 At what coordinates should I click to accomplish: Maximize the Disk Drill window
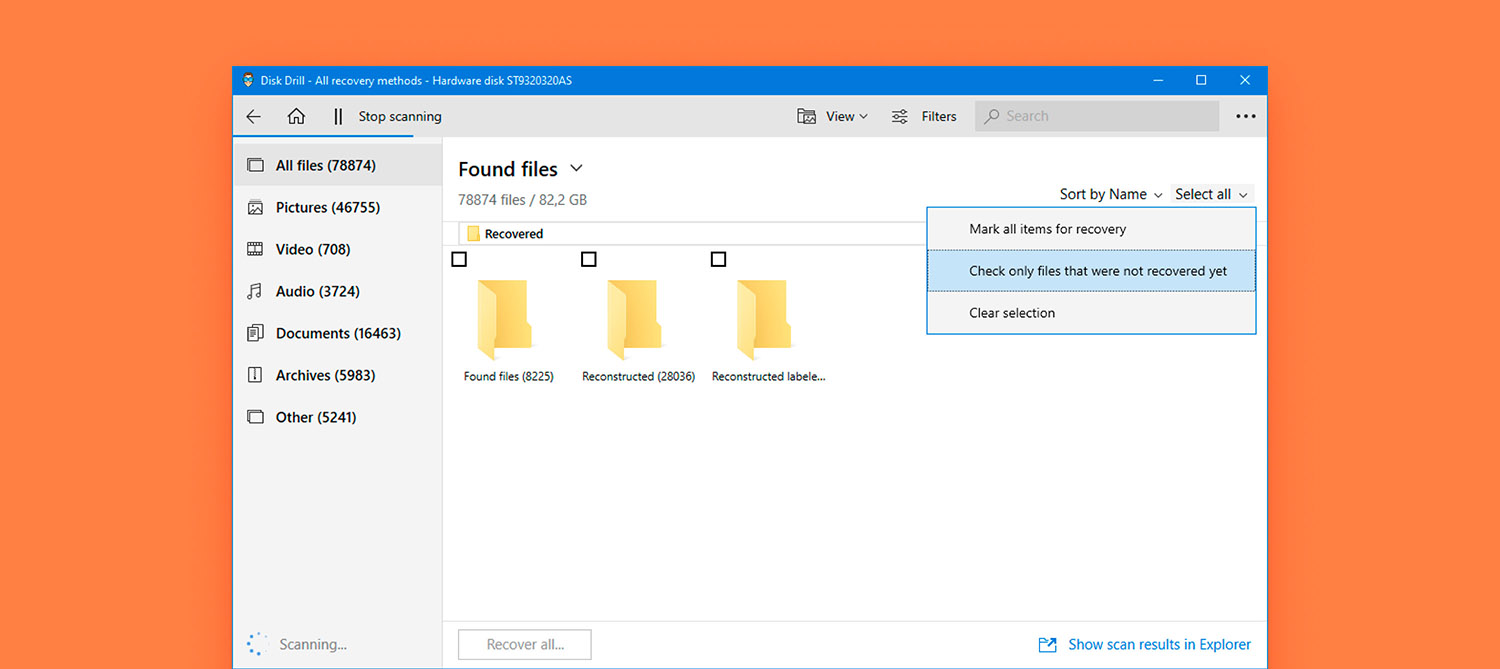[x=1201, y=80]
